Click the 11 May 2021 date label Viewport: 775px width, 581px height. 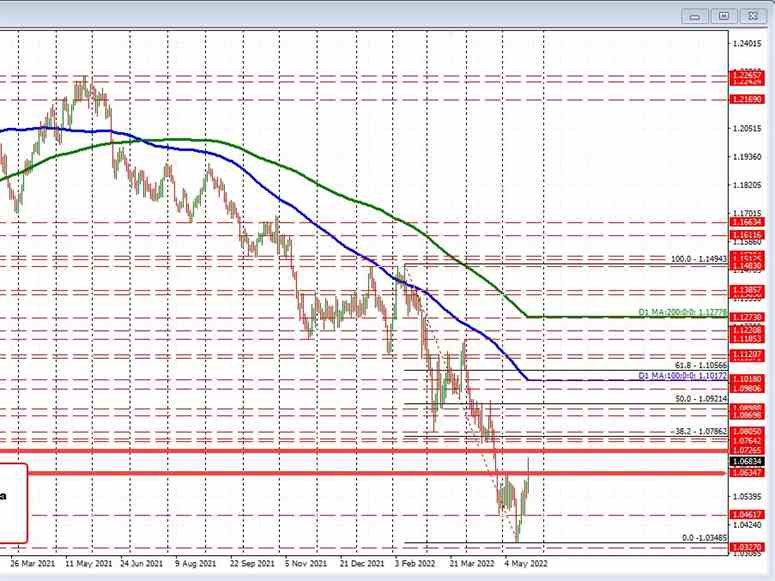(89, 563)
